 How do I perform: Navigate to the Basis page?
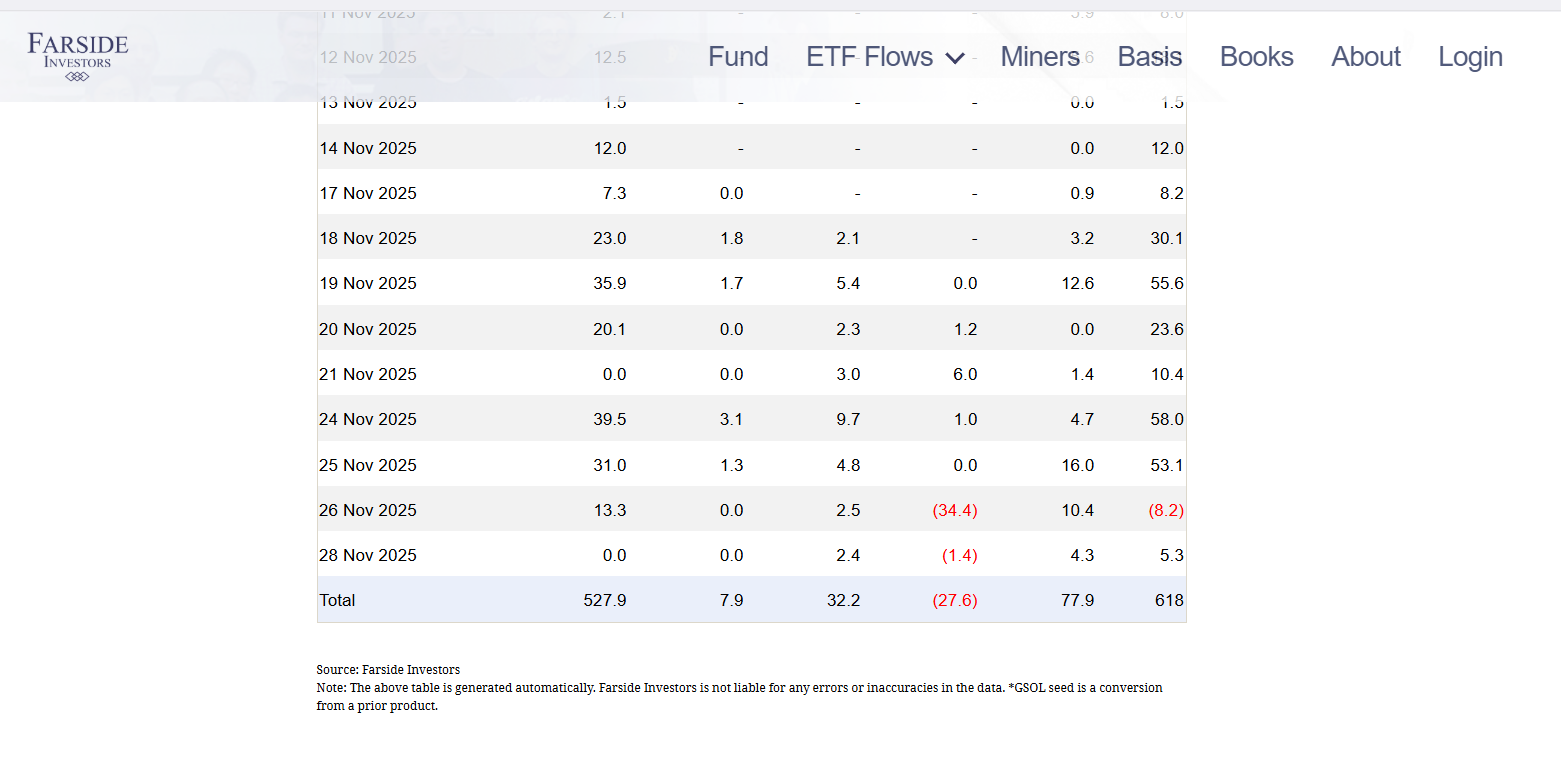point(1149,57)
